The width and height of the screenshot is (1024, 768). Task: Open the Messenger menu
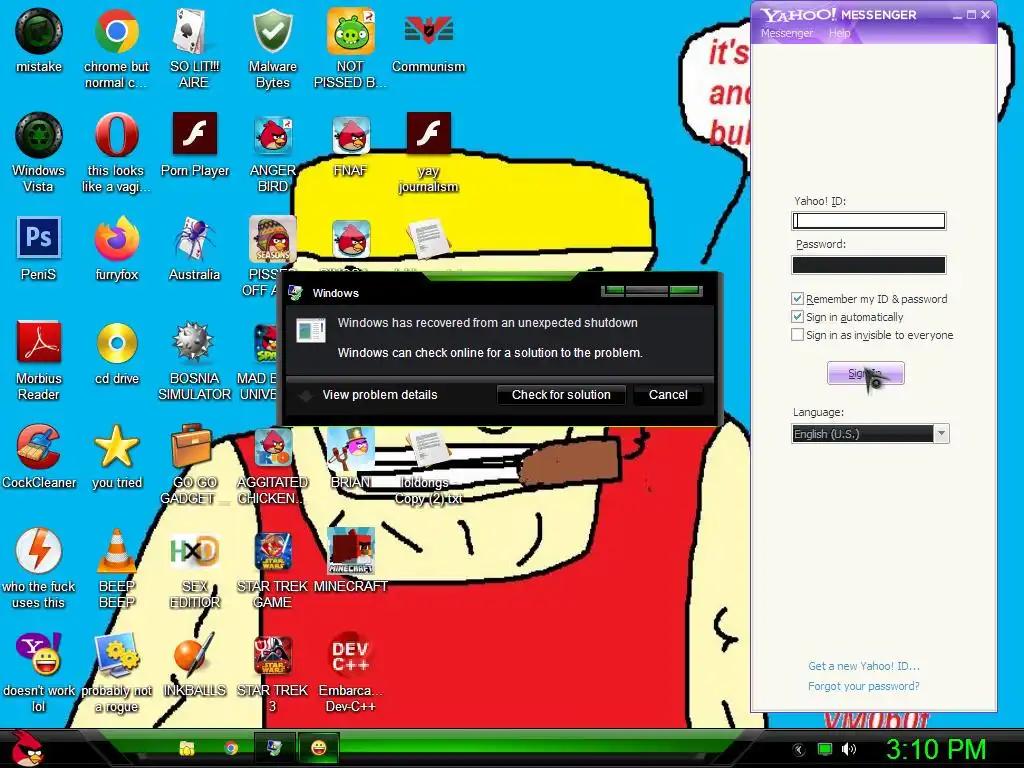(786, 33)
